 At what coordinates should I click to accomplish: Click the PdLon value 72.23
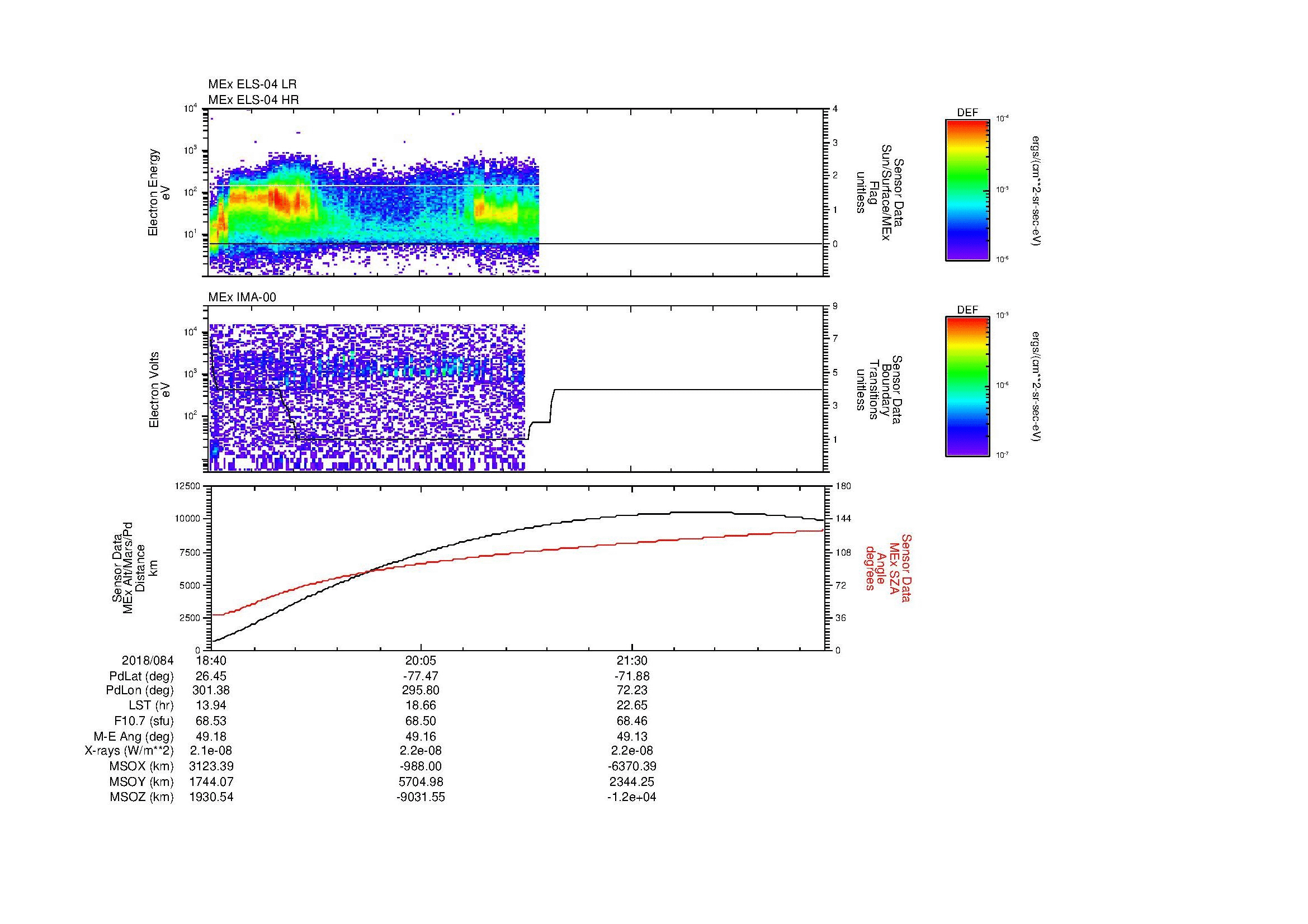coord(632,690)
